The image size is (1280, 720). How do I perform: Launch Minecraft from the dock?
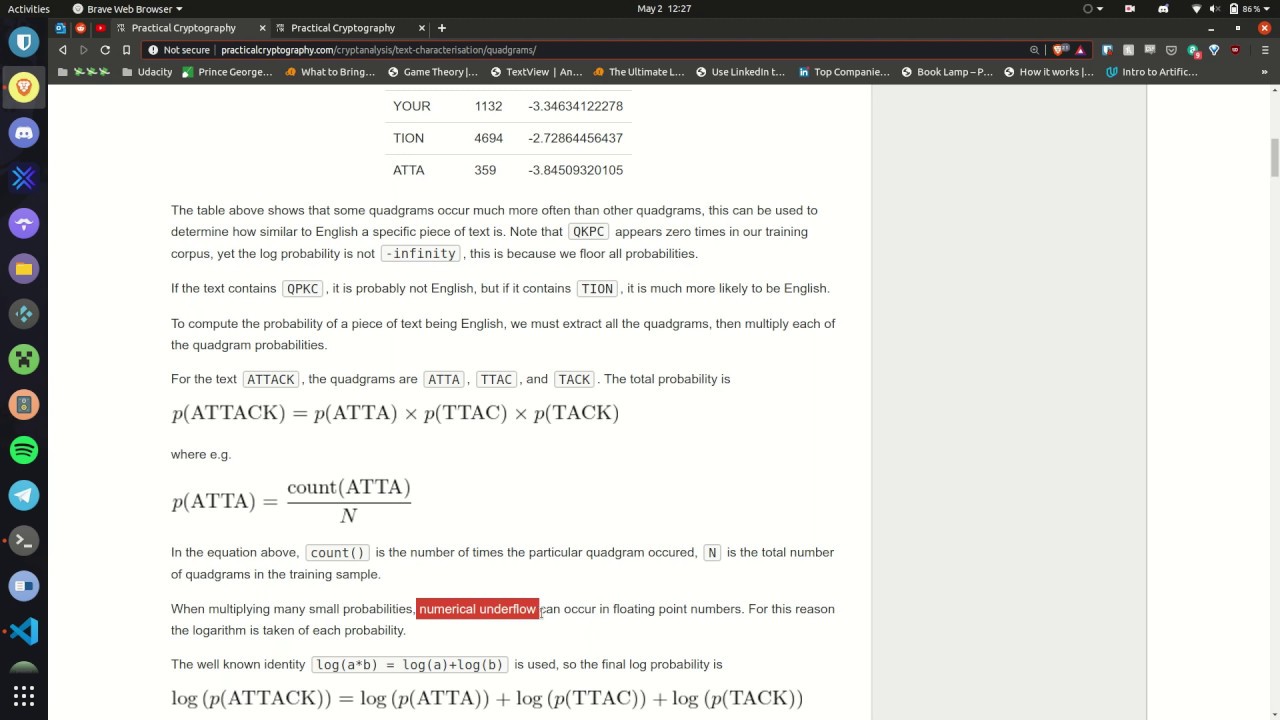tap(24, 359)
